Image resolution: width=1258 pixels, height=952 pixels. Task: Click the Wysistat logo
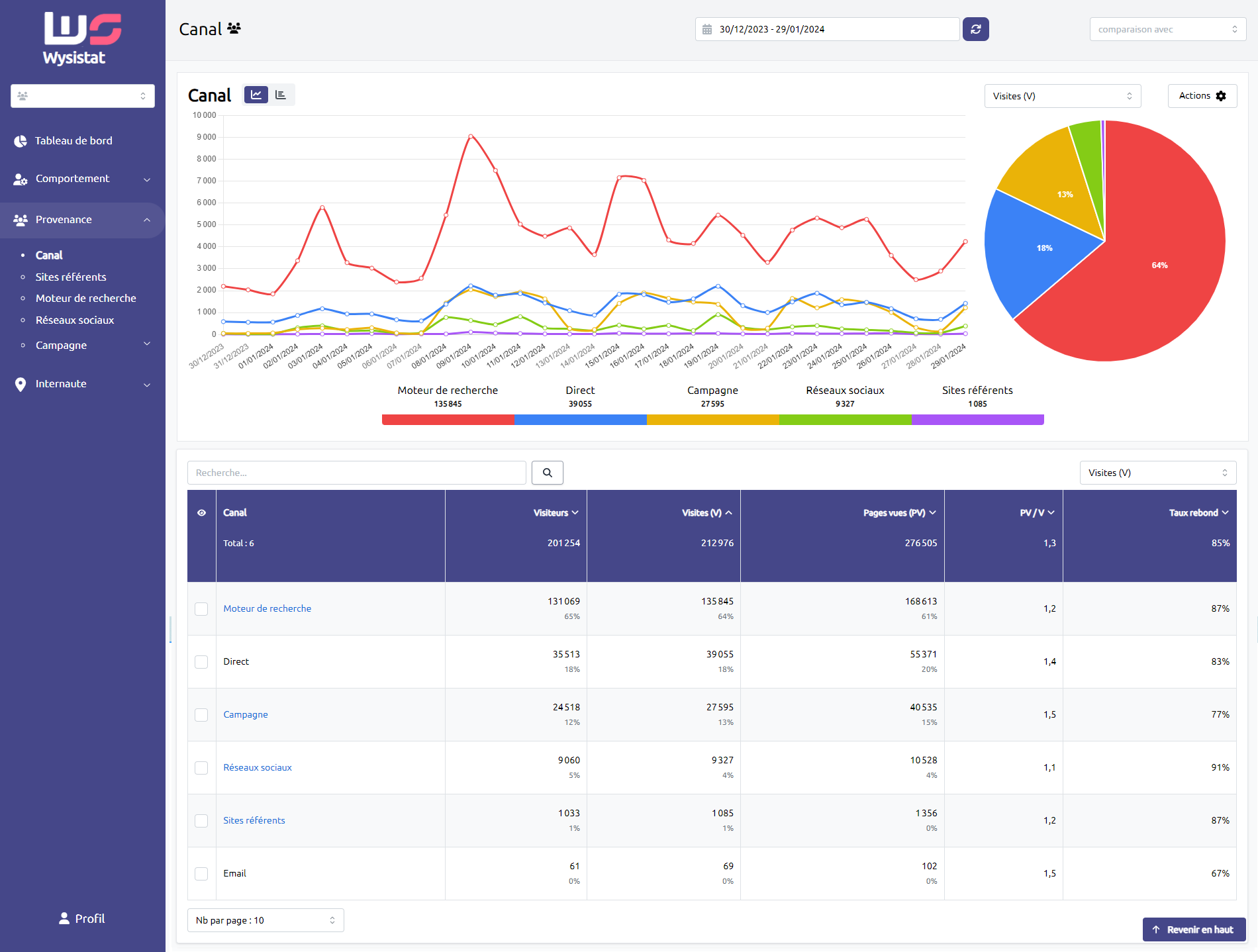[x=82, y=38]
